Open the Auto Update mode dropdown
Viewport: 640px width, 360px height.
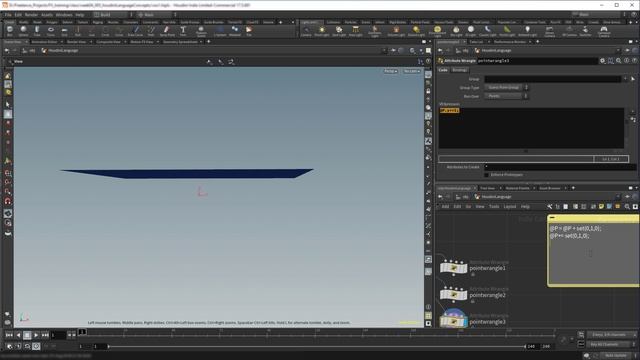pyautogui.click(x=617, y=356)
